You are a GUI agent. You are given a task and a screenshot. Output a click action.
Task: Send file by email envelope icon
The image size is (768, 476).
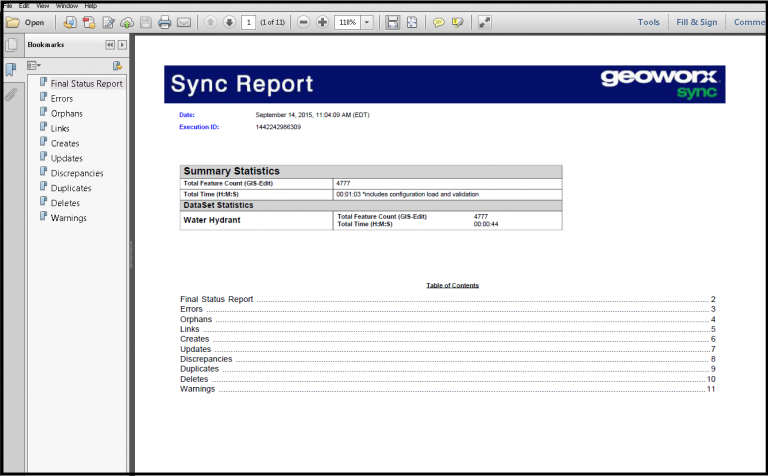(x=184, y=23)
